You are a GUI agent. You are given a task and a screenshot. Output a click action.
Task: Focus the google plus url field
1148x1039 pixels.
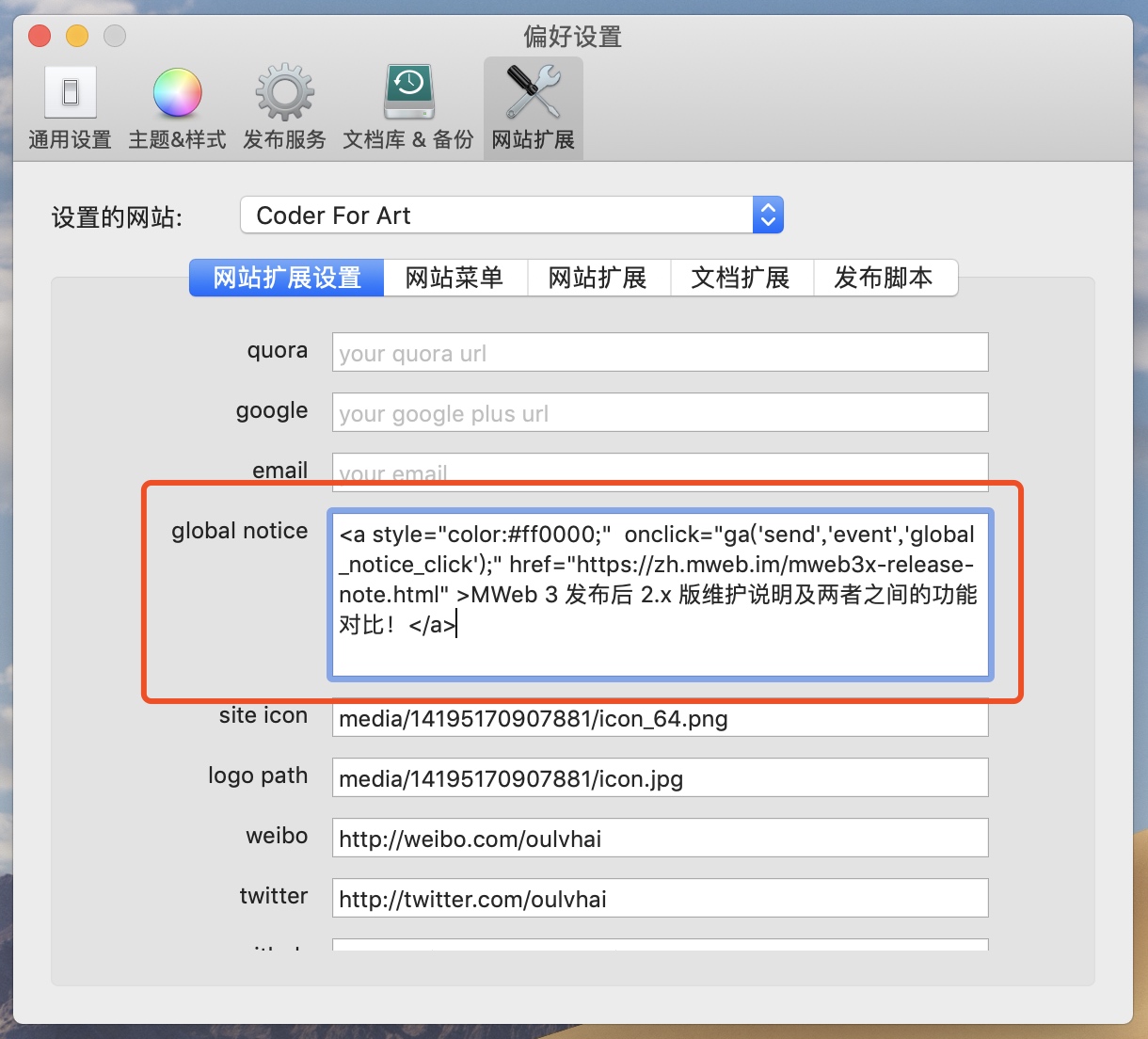coord(659,413)
